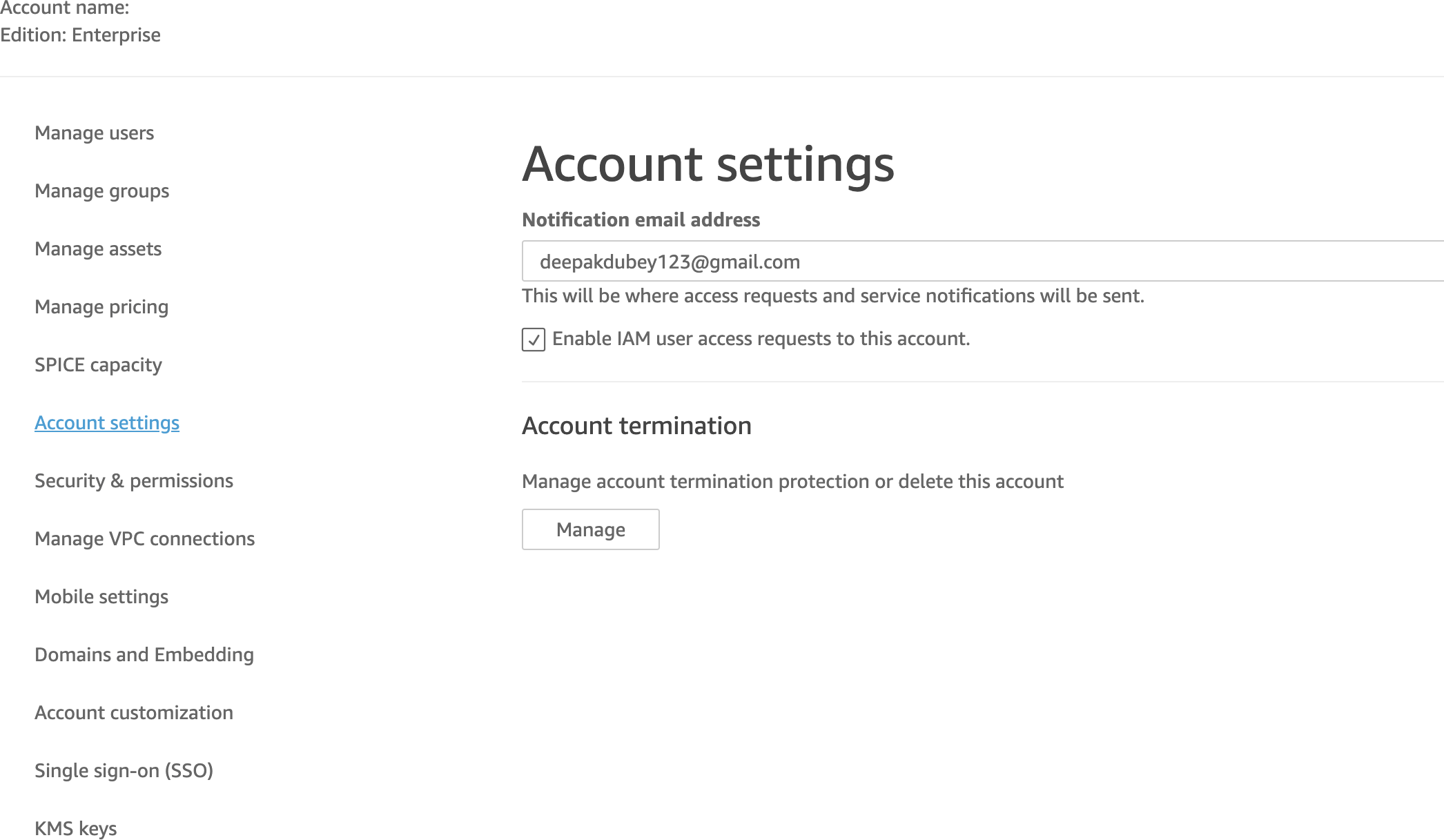The image size is (1444, 840).
Task: Open Account customization page
Action: click(x=134, y=712)
